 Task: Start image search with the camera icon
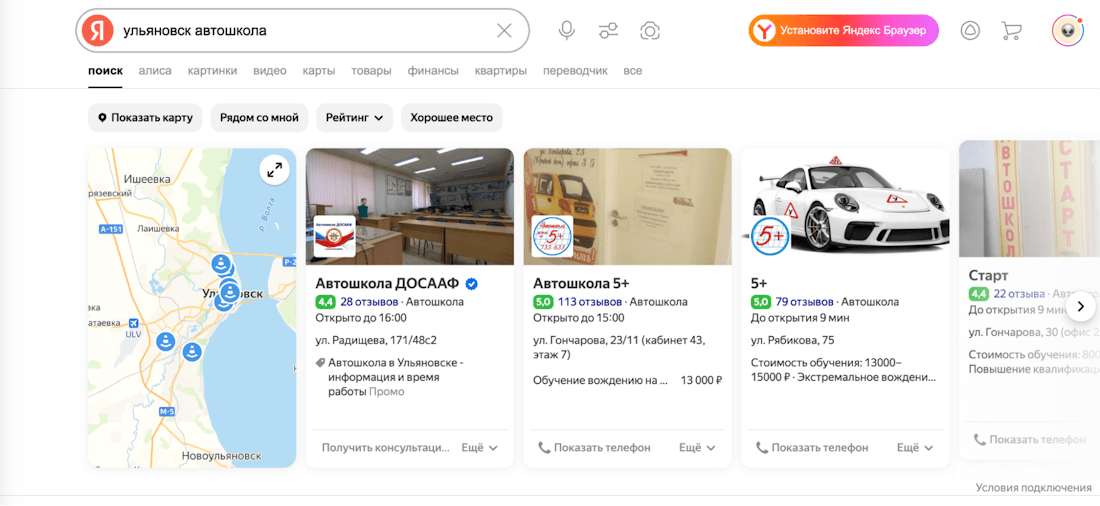[x=650, y=30]
